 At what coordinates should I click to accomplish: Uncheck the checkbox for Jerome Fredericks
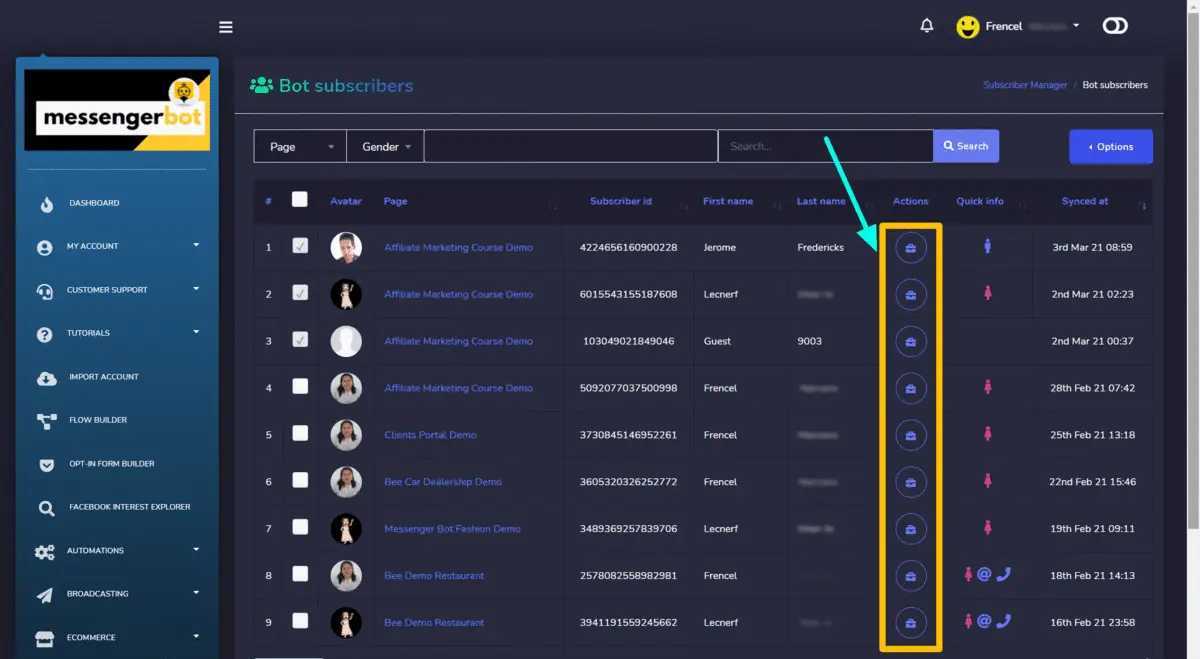300,246
